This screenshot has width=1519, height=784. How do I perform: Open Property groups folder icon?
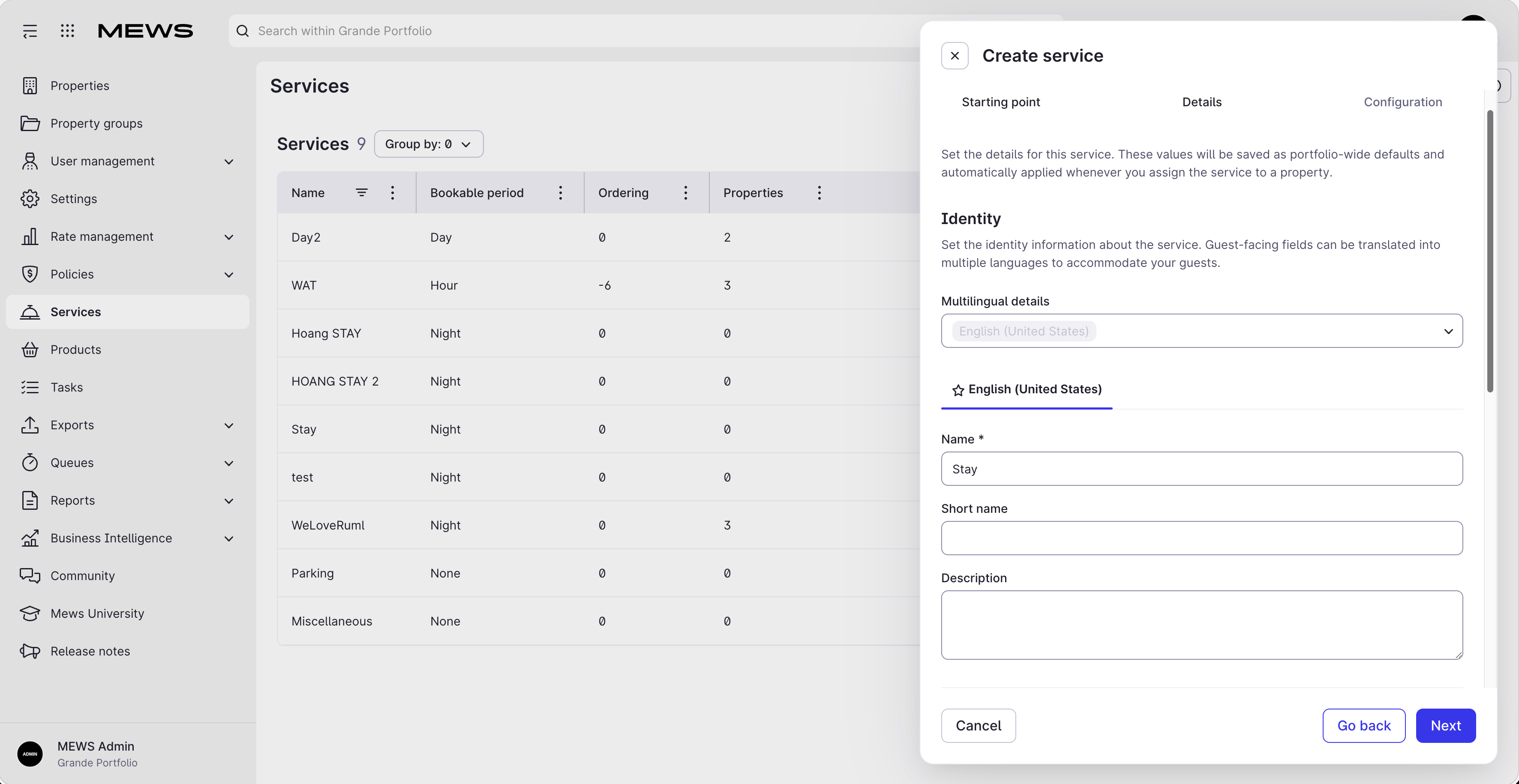point(30,123)
